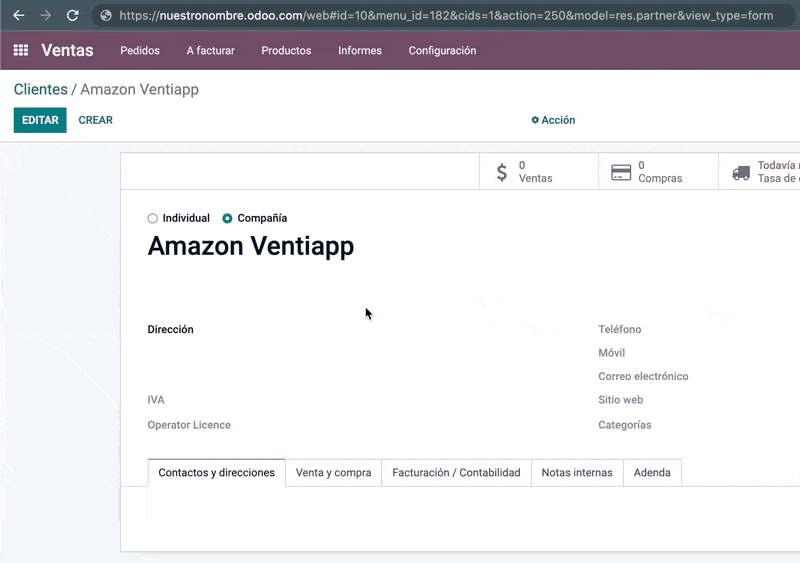Screen dimensions: 800x563
Task: Follow the Clientes breadcrumb link
Action: pyautogui.click(x=40, y=89)
